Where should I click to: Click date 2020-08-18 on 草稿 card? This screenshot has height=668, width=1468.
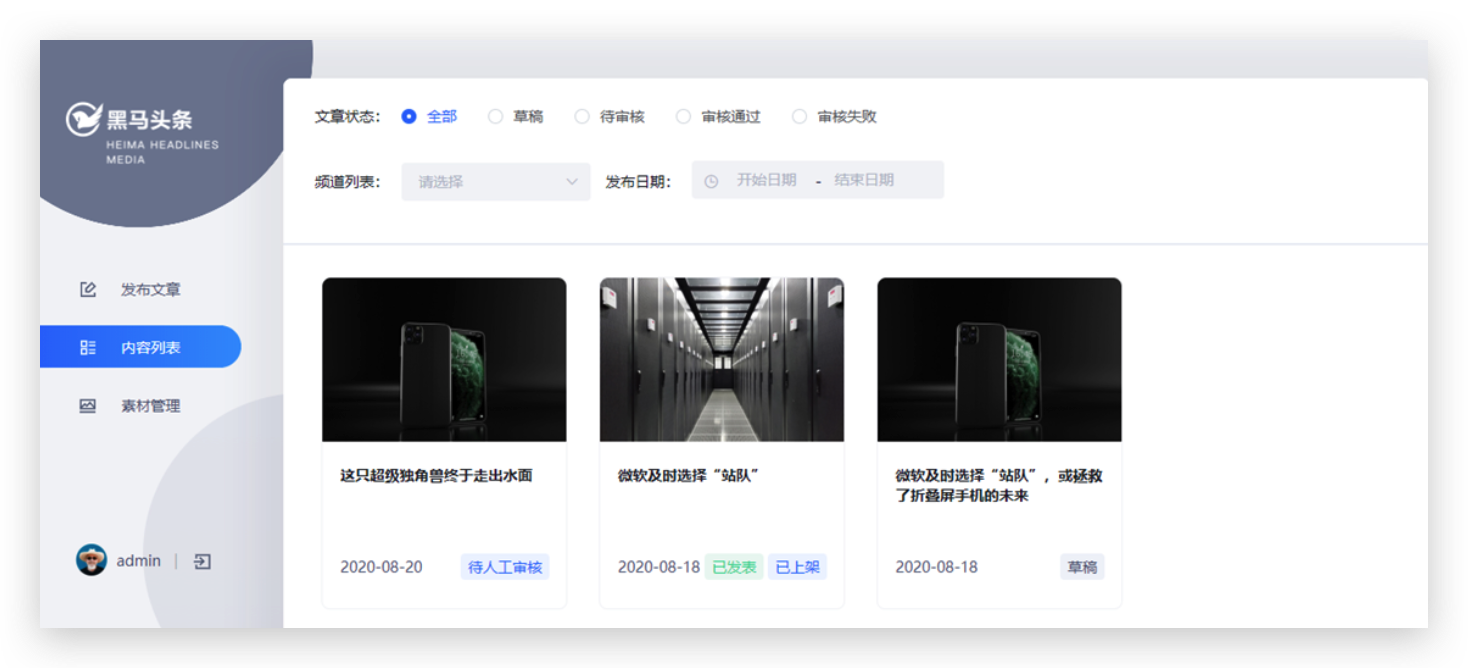(x=936, y=567)
